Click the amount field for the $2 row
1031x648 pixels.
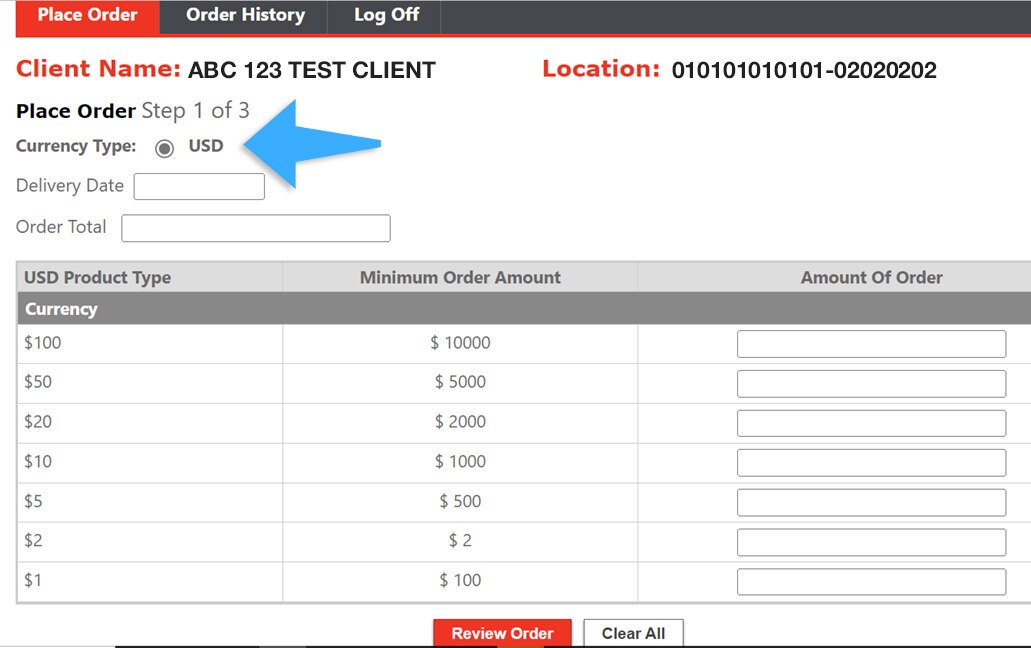870,541
